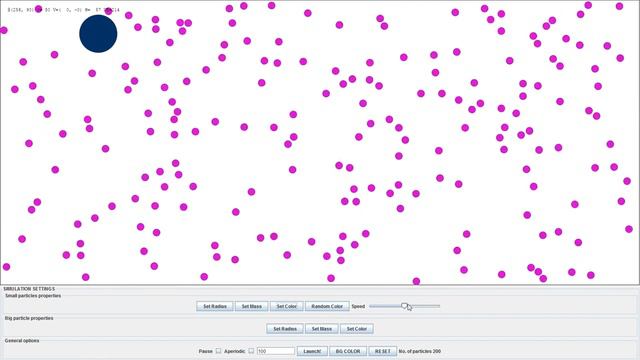This screenshot has height=360, width=640.
Task: Open the BG COLOR chooser
Action: tap(348, 351)
